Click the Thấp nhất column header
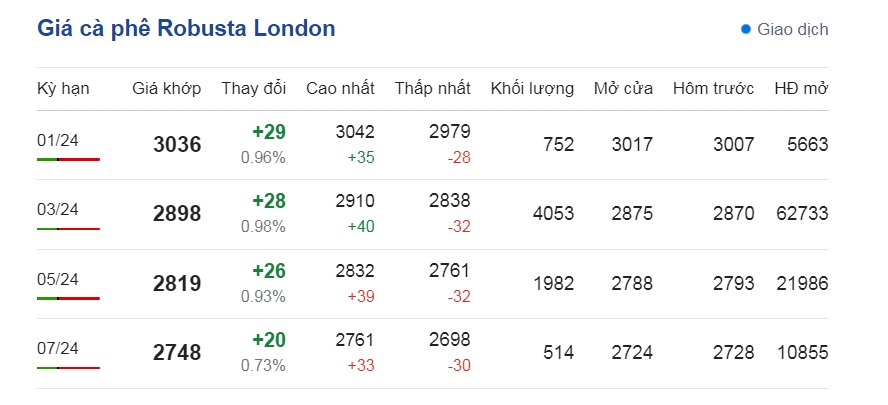 point(433,88)
